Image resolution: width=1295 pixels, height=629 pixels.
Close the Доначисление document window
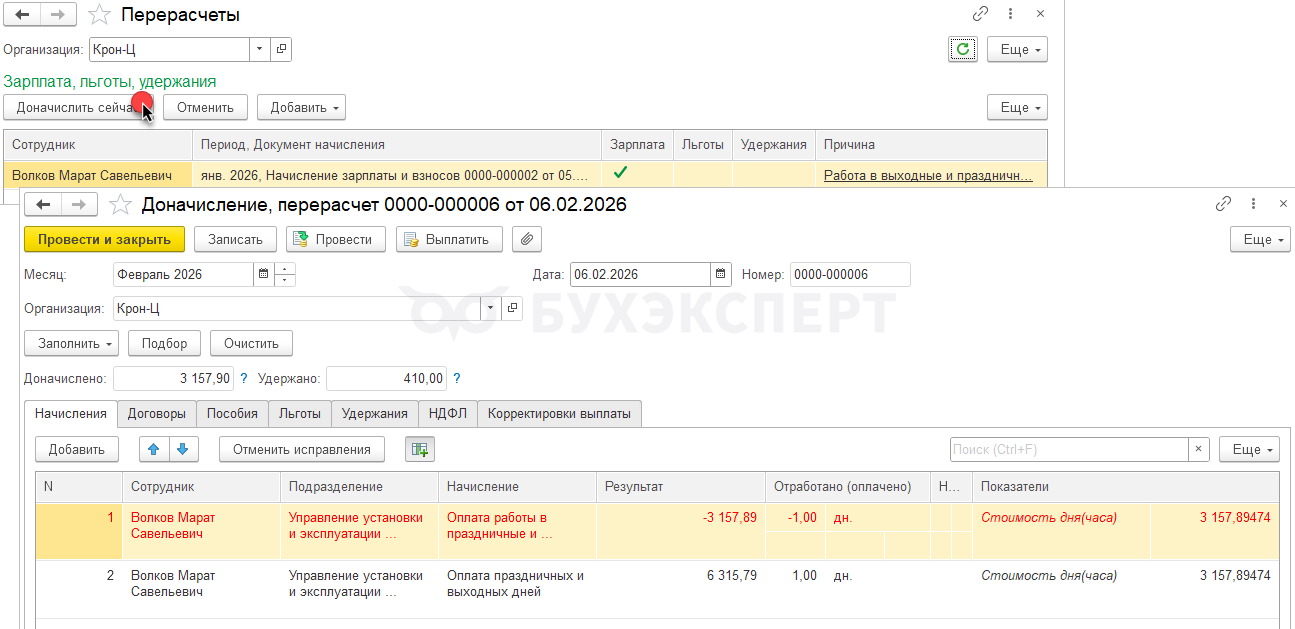click(1283, 204)
